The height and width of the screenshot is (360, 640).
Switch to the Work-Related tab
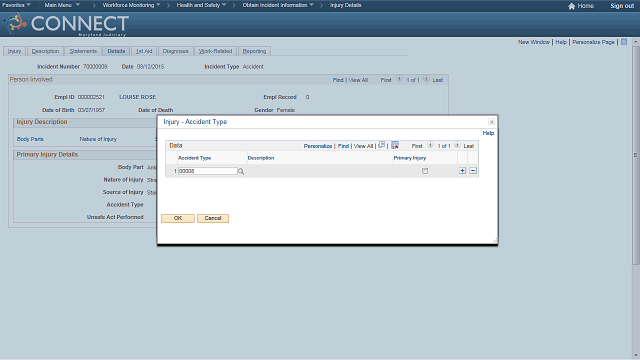tap(215, 51)
